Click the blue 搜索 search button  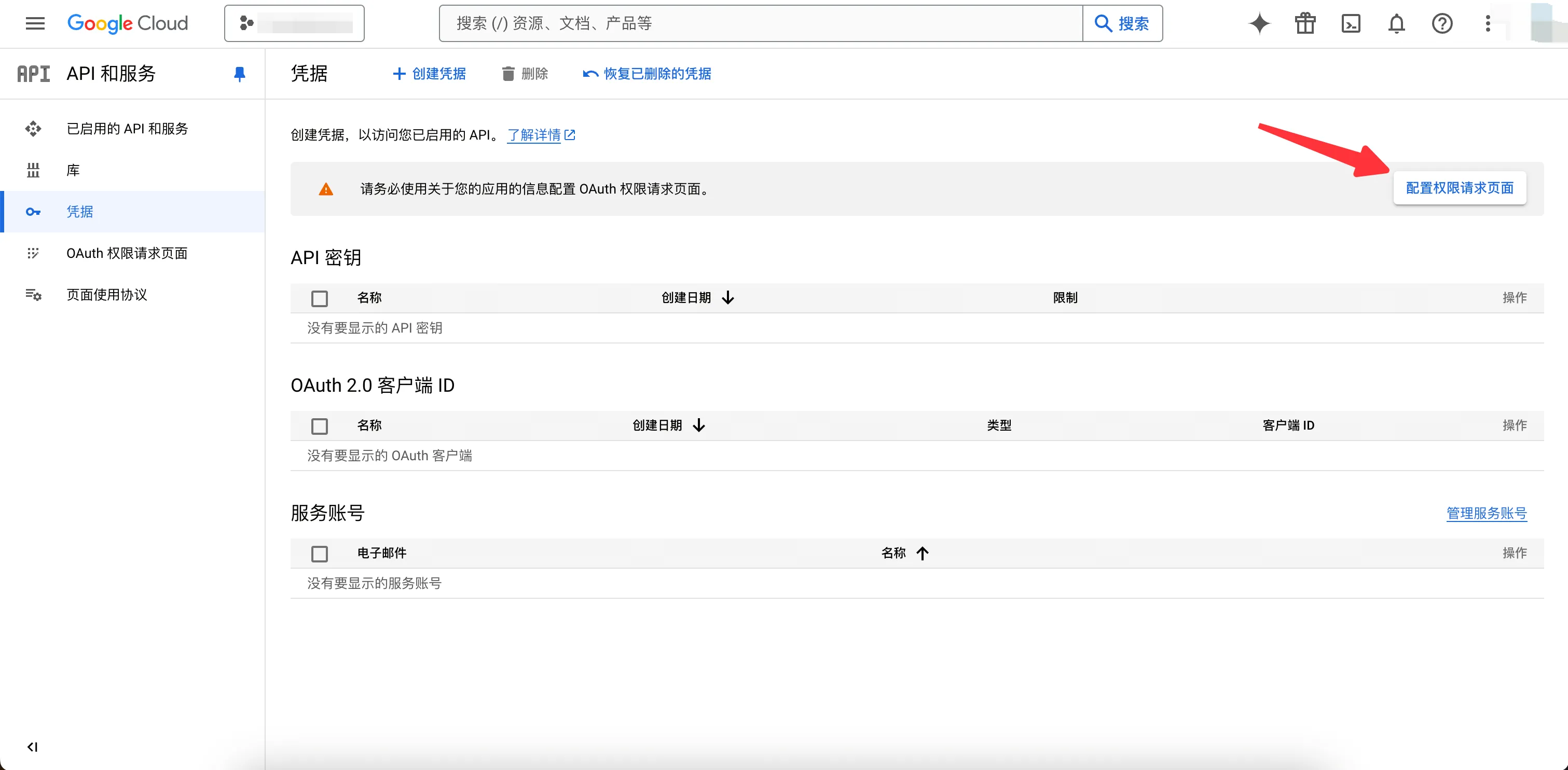click(x=1122, y=24)
